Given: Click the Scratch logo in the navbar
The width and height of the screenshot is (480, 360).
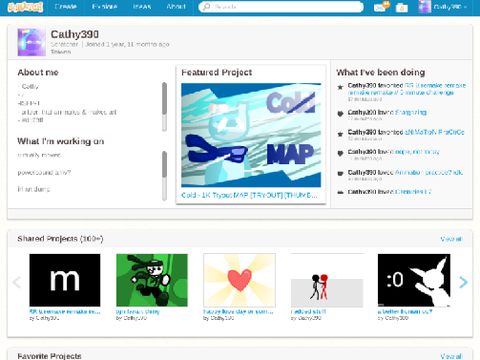Looking at the screenshot, I should 25,7.
